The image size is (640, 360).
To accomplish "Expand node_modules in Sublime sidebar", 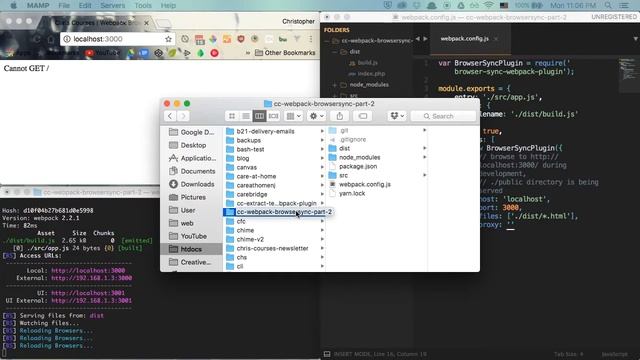I will tap(335, 85).
